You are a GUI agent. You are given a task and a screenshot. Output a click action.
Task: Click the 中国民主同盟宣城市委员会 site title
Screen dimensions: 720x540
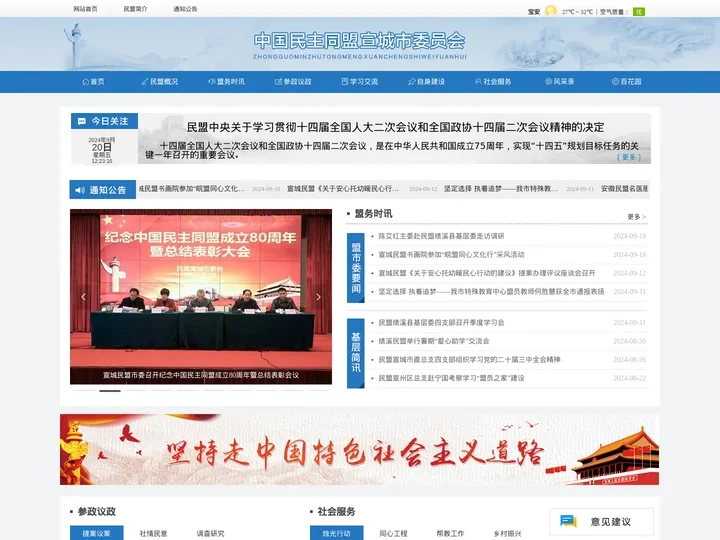[360, 41]
